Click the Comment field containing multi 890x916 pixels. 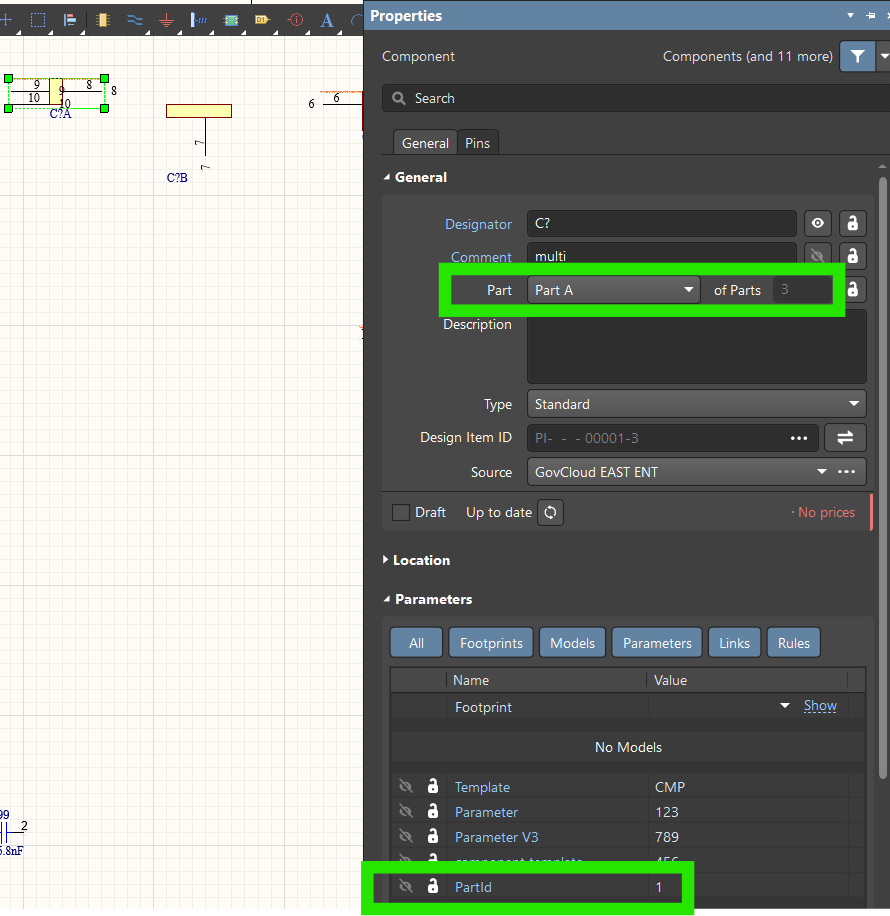(x=662, y=256)
